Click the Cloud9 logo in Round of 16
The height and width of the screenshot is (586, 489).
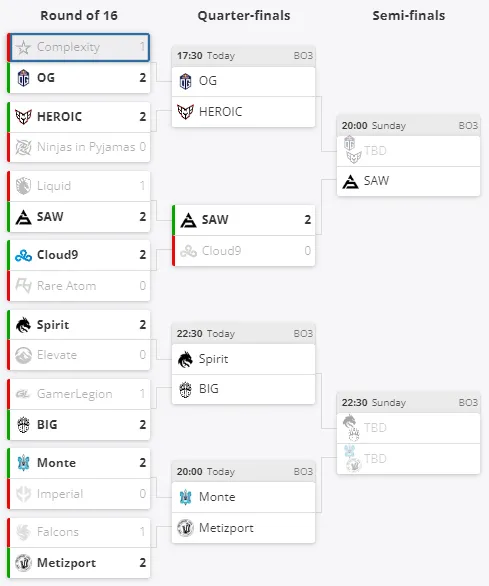click(23, 255)
